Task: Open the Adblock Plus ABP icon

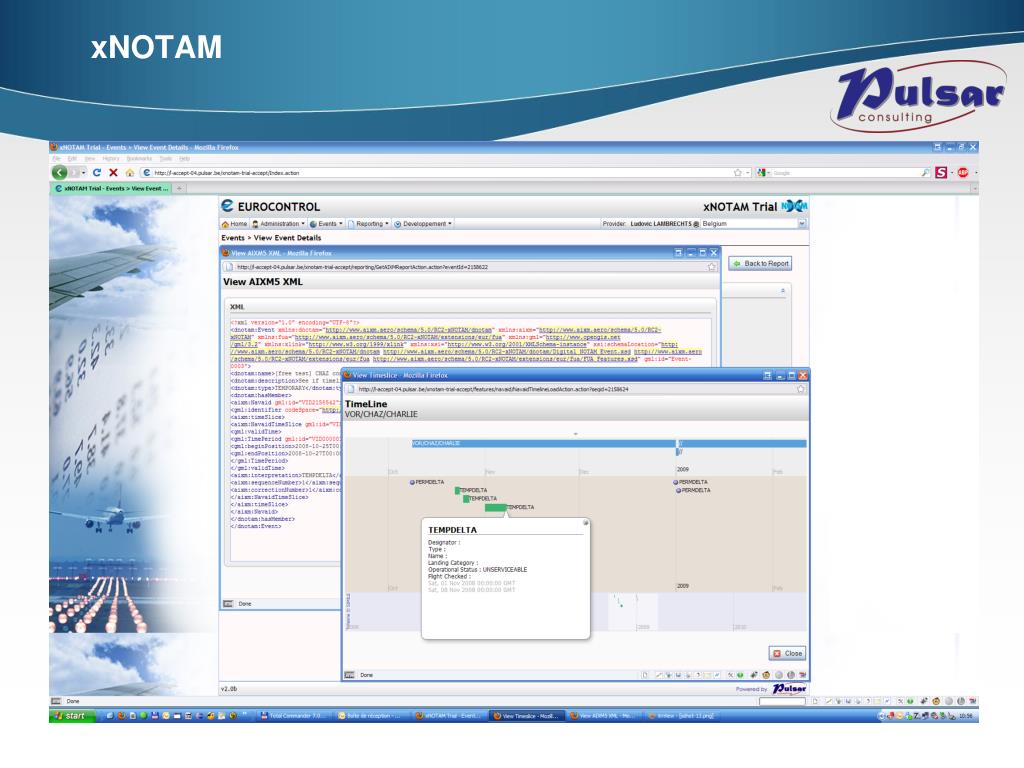Action: (963, 172)
